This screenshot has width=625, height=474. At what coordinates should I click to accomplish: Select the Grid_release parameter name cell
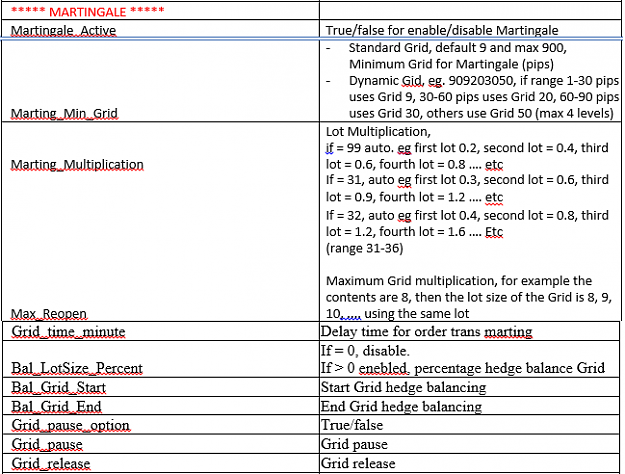tap(161, 464)
